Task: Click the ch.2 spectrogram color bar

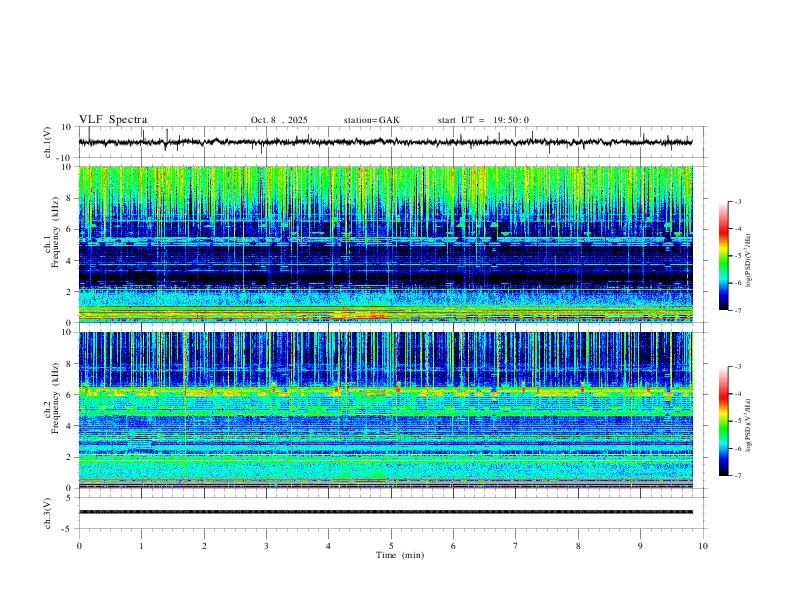Action: click(x=723, y=421)
